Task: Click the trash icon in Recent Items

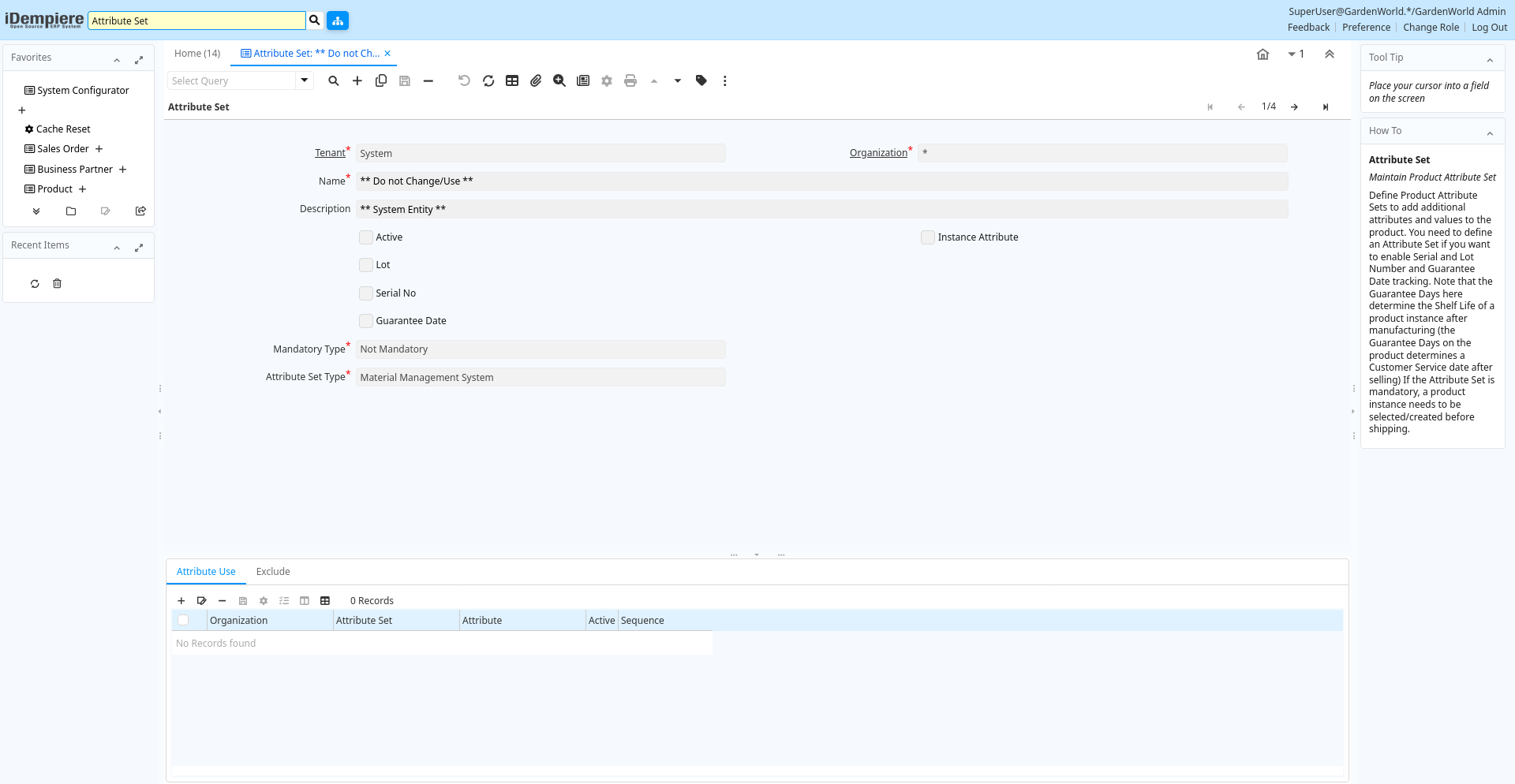Action: [57, 284]
